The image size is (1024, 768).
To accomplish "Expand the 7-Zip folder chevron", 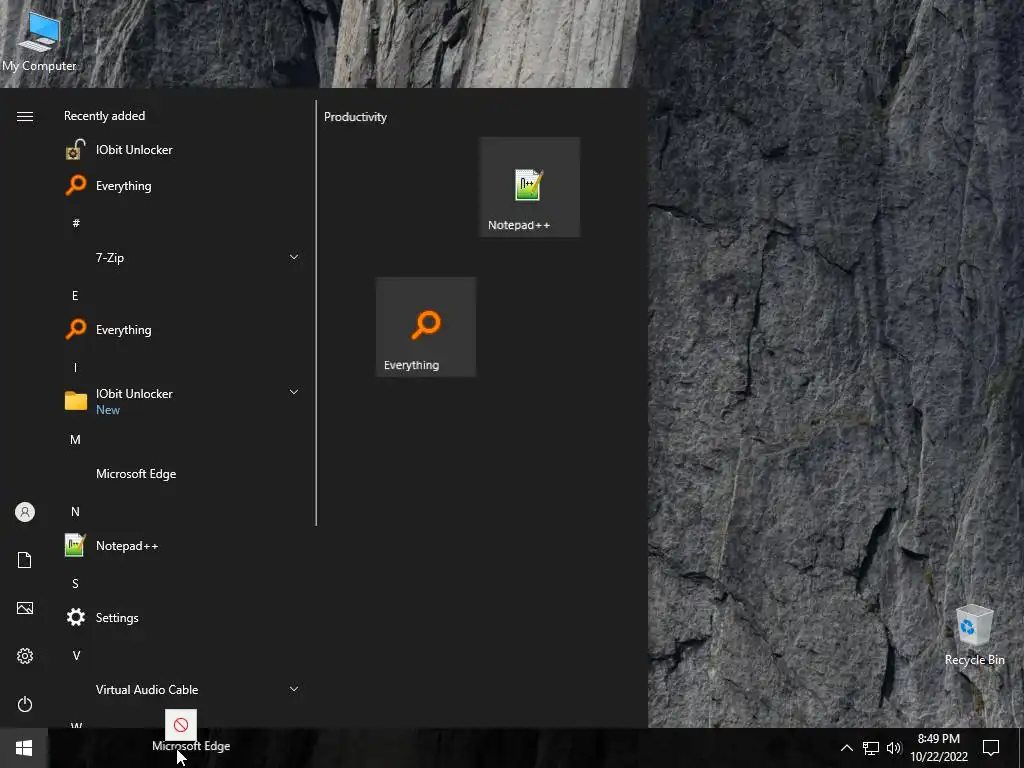I will pos(294,257).
